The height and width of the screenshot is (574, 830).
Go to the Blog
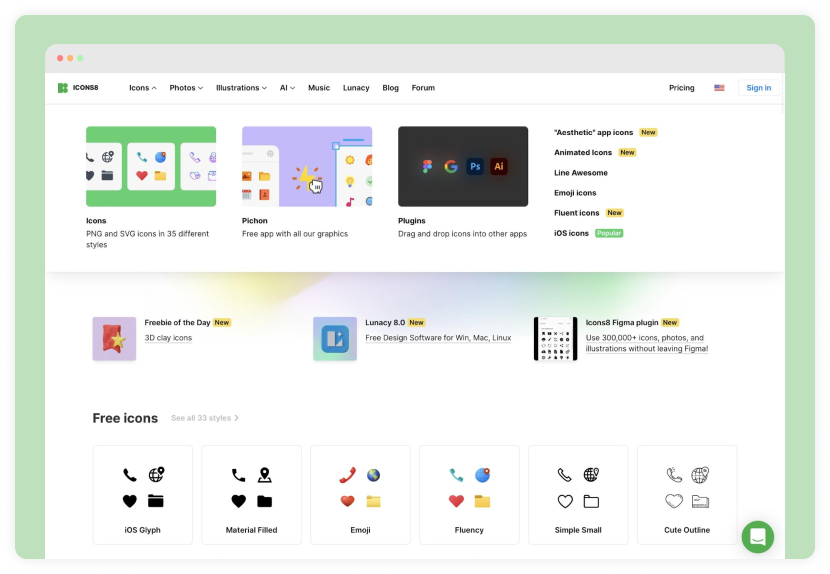(391, 88)
